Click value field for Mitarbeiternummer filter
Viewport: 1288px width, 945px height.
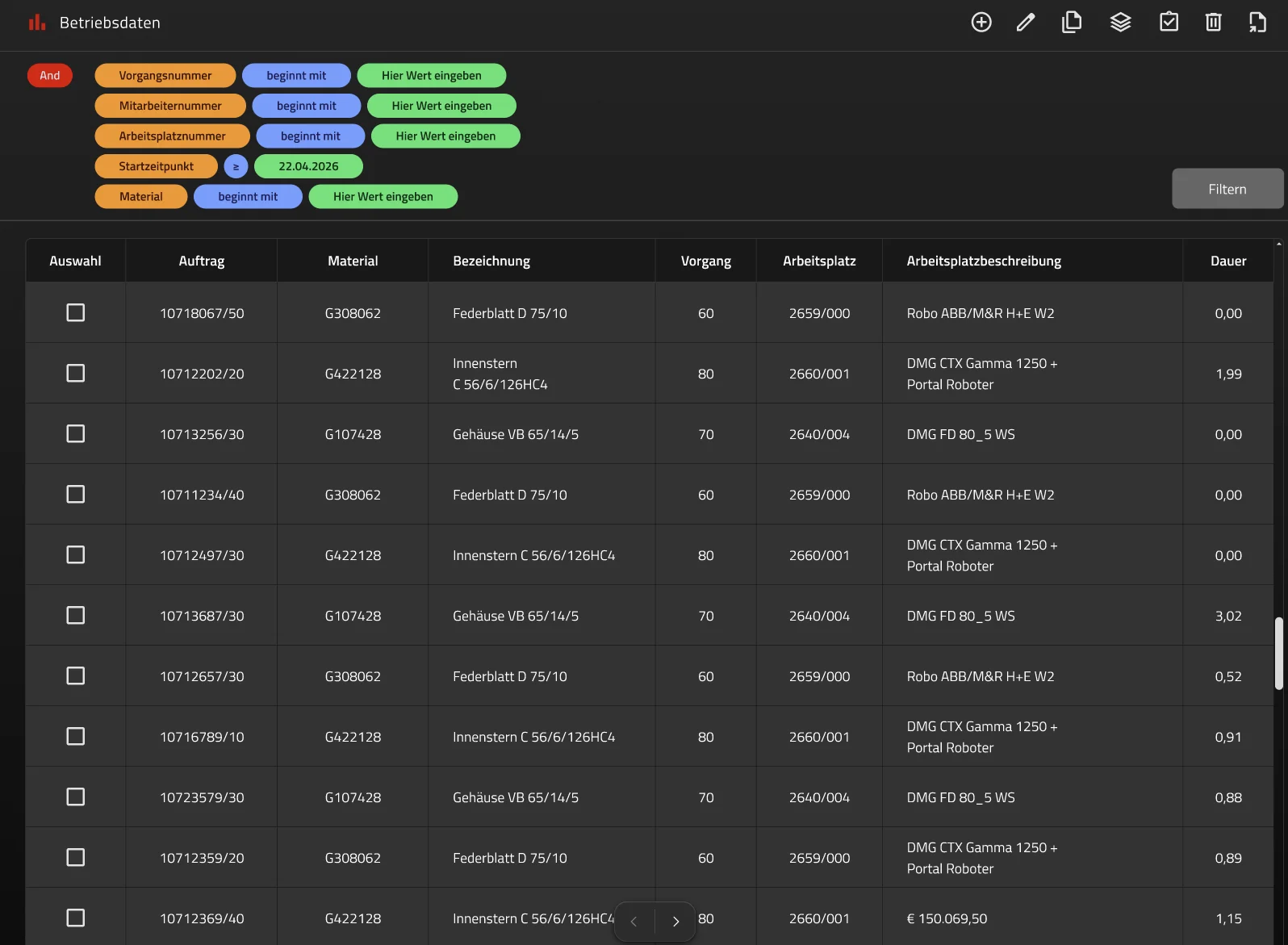click(441, 106)
